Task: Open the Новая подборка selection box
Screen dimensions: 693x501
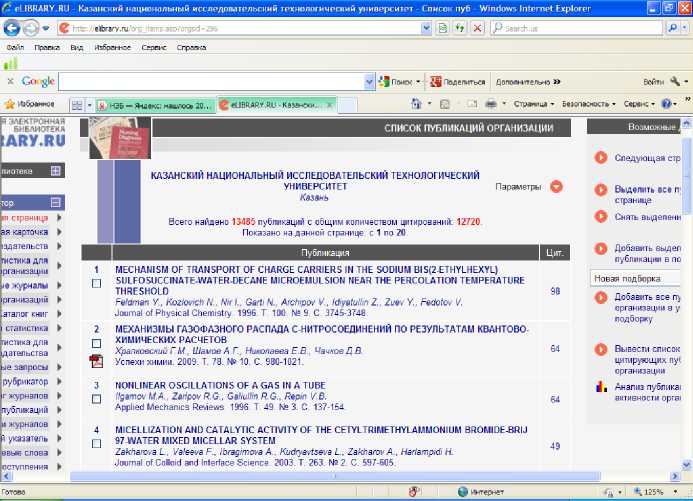Action: (x=635, y=278)
